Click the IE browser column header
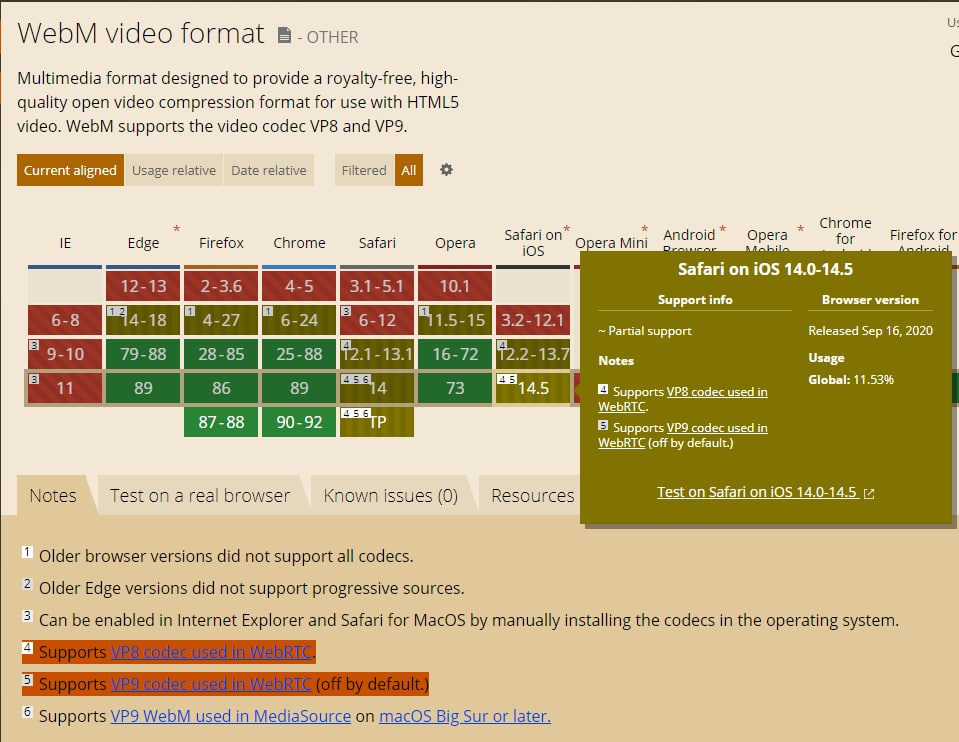 click(65, 243)
